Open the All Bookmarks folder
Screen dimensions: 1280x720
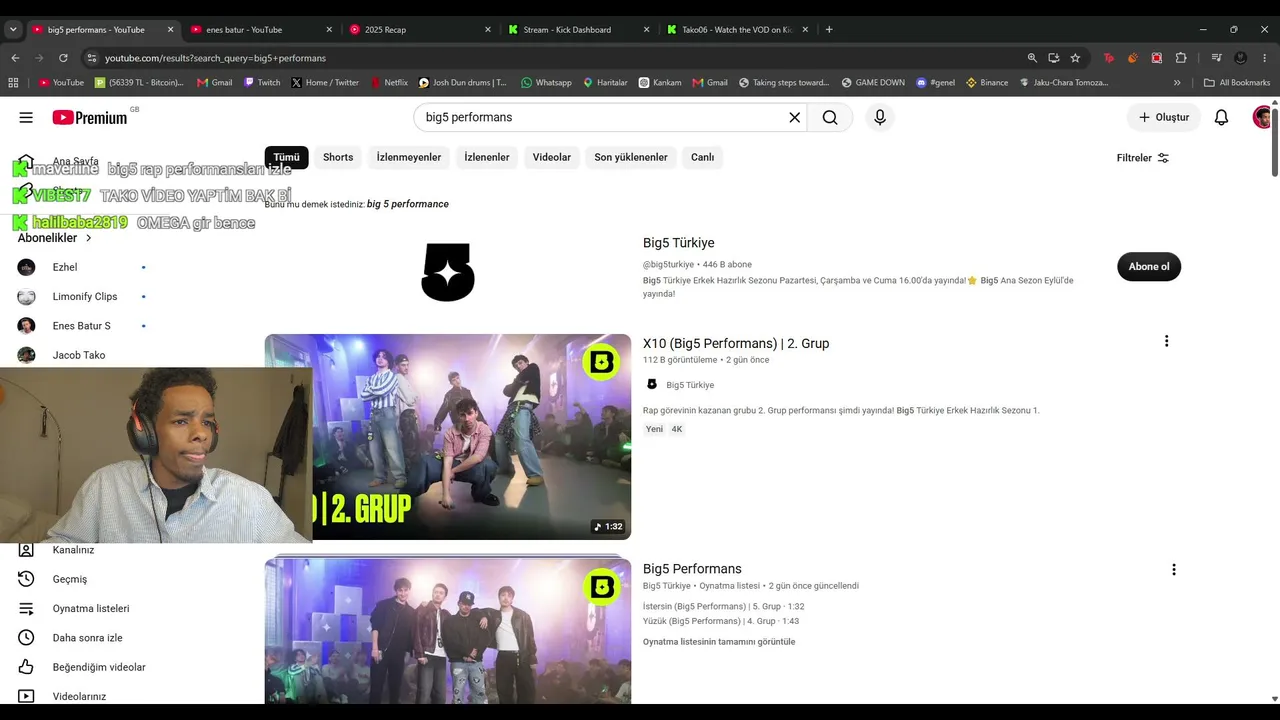(x=1237, y=83)
